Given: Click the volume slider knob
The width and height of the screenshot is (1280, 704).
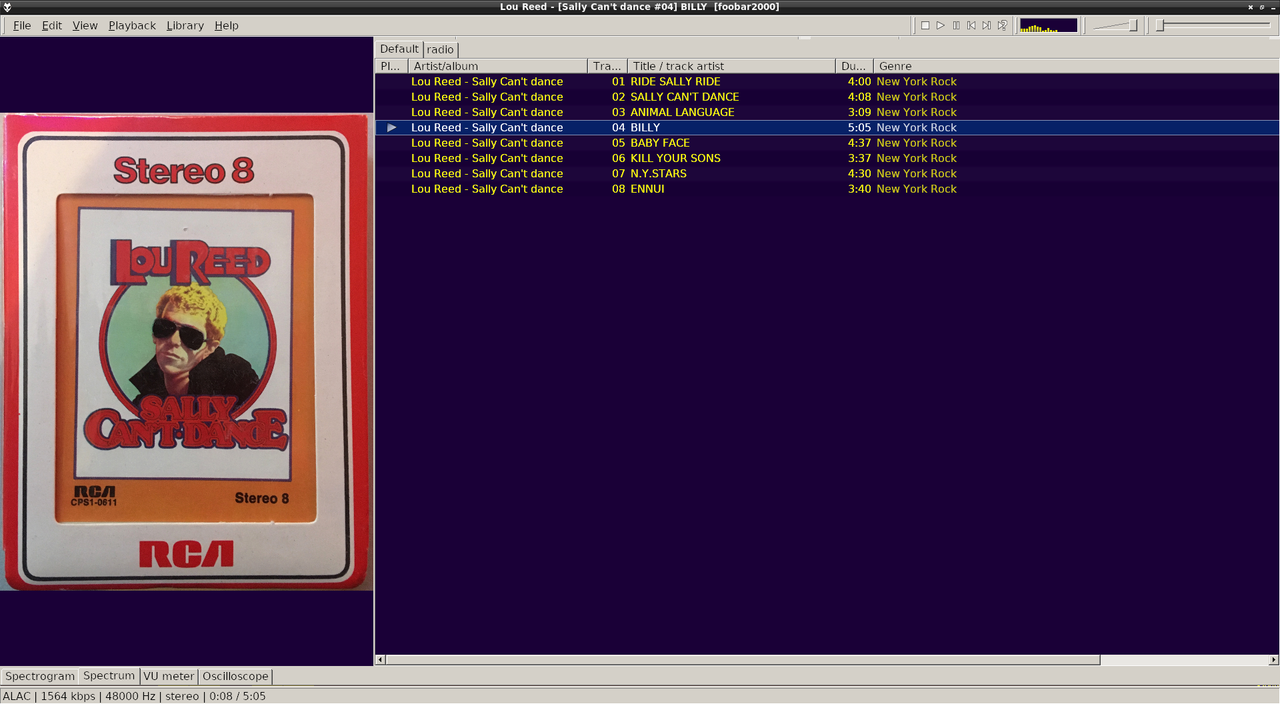Looking at the screenshot, I should (x=1133, y=25).
